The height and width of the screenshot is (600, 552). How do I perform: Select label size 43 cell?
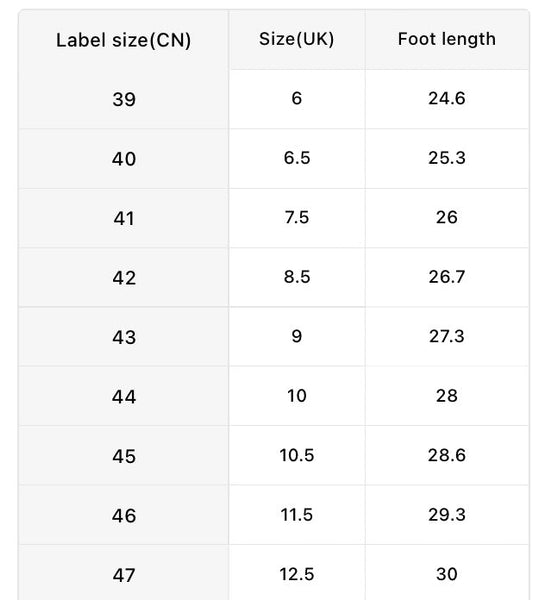[124, 337]
